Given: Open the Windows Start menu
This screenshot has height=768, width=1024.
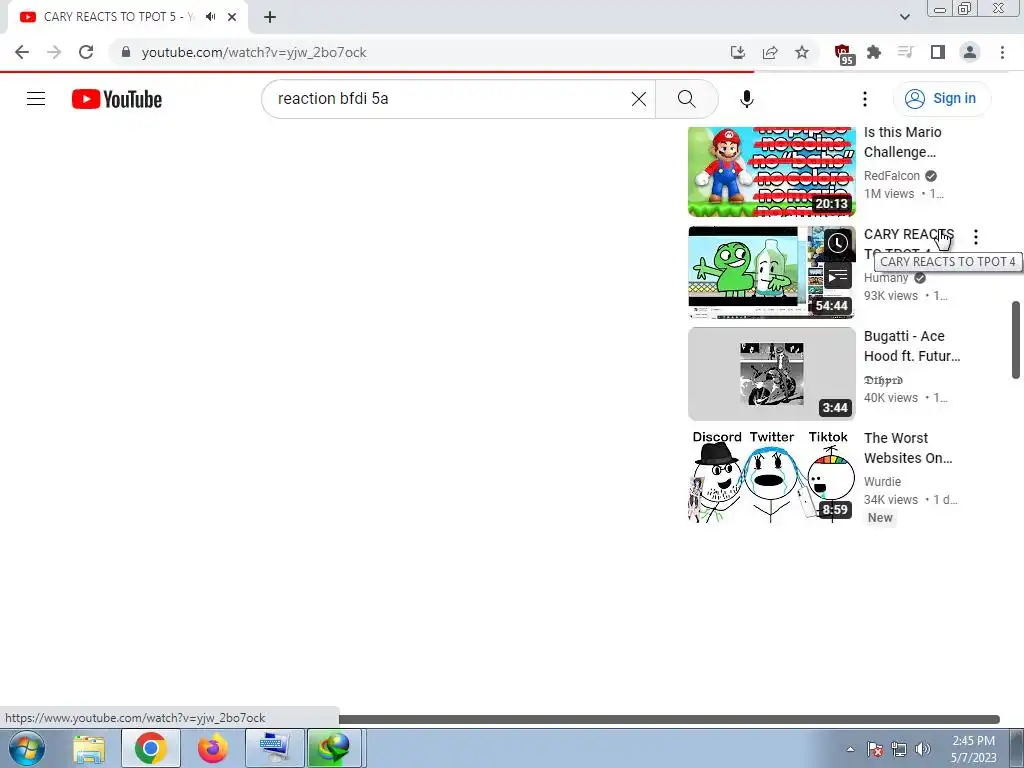Looking at the screenshot, I should [26, 748].
